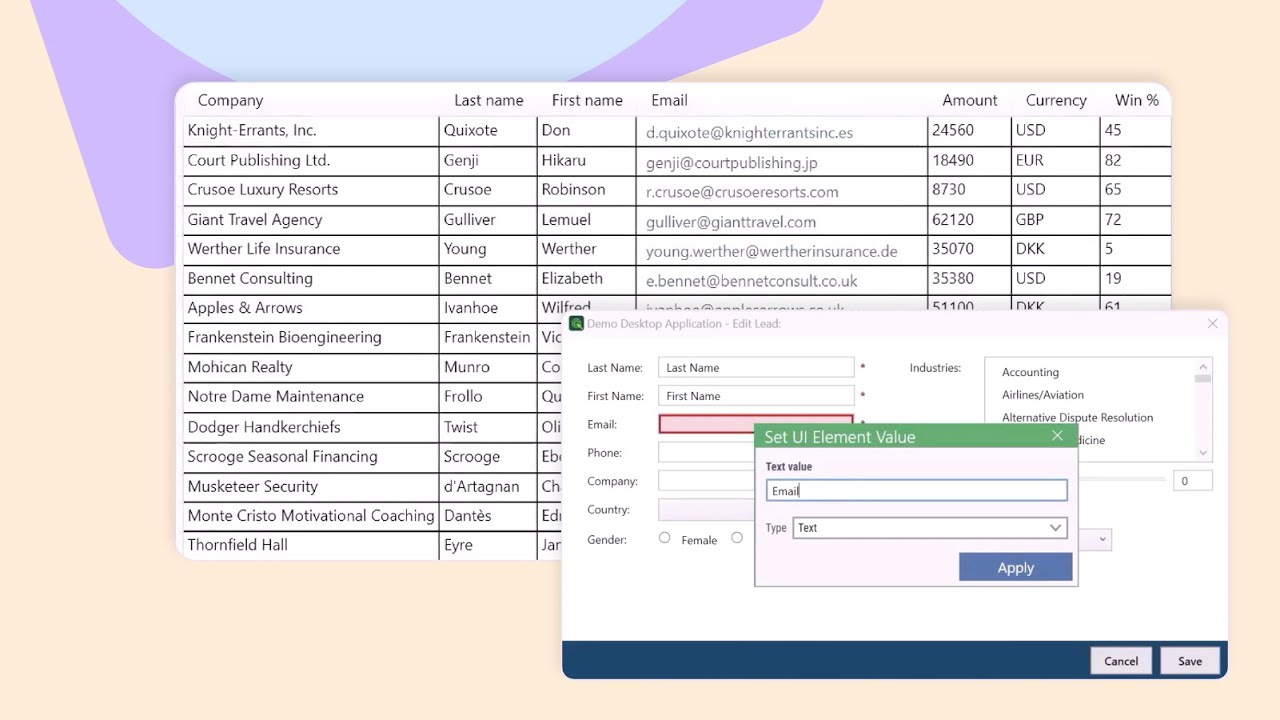Click the Email column header in table
Image resolution: width=1280 pixels, height=720 pixels.
[x=669, y=100]
